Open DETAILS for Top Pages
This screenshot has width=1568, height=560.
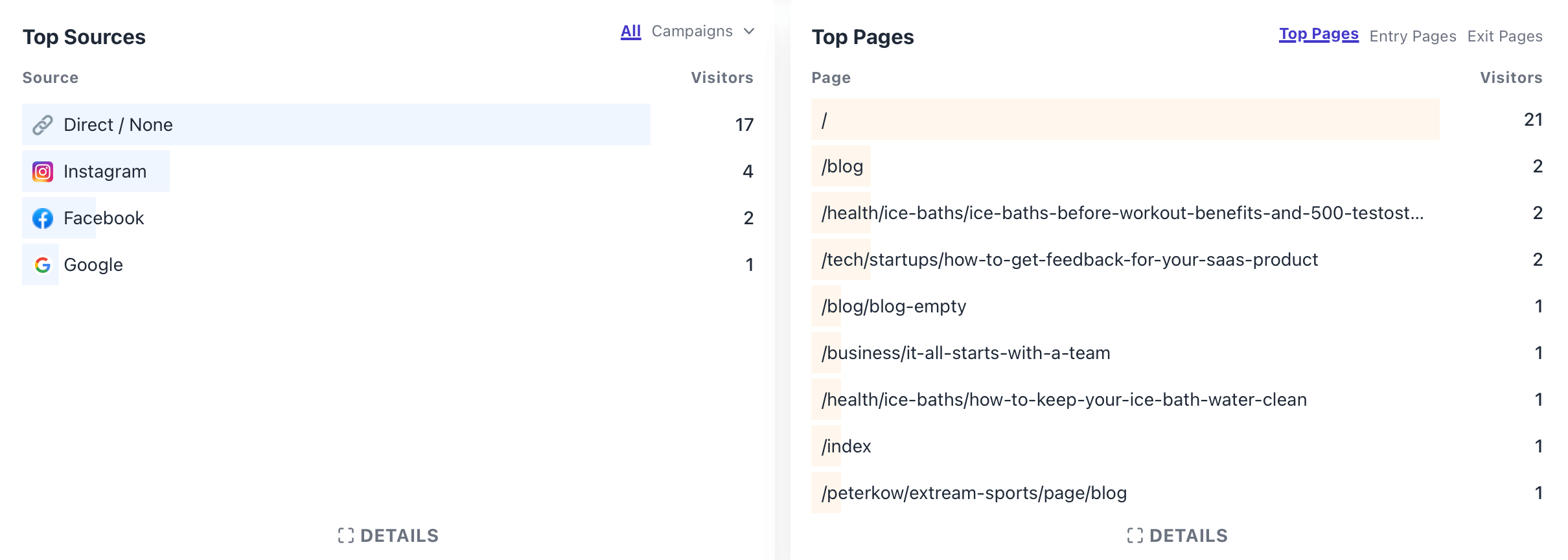[1188, 535]
